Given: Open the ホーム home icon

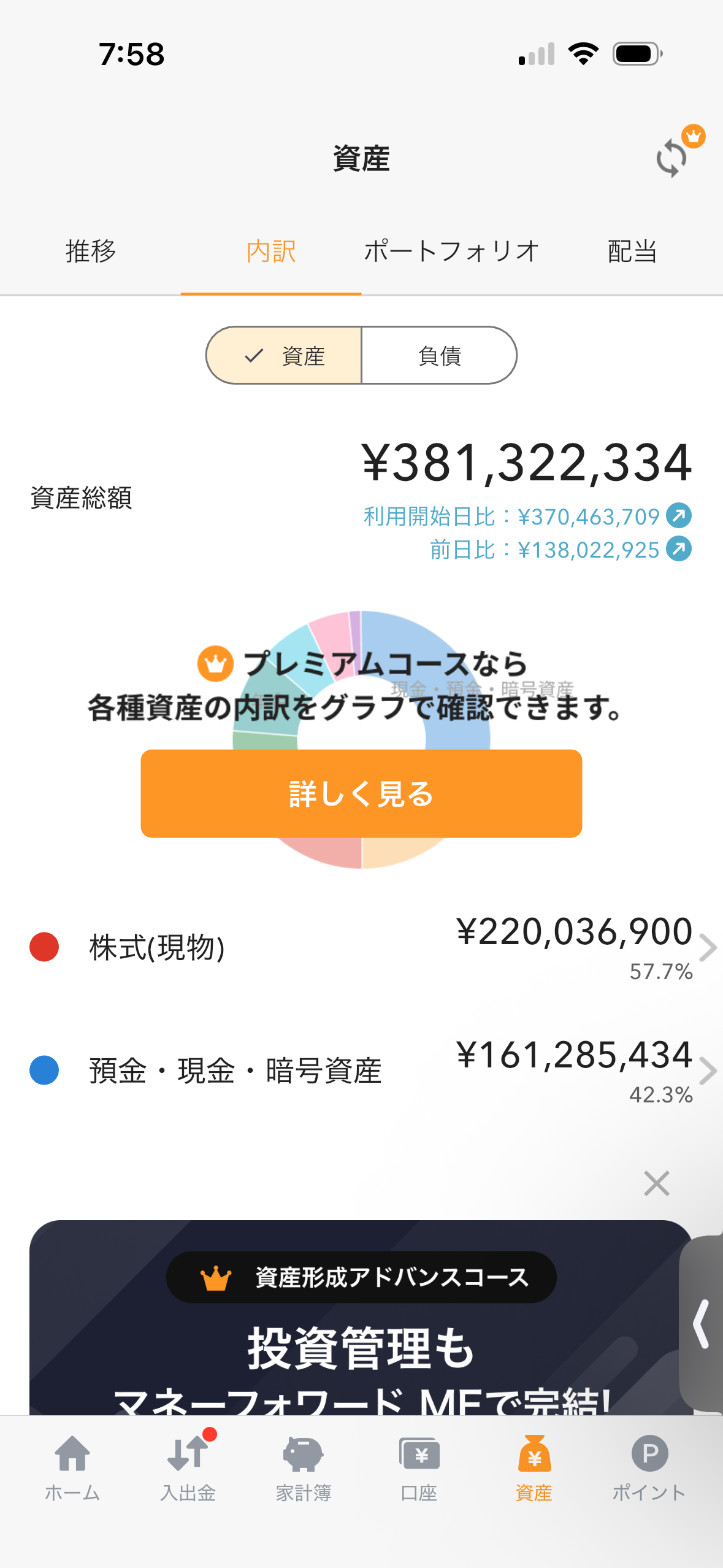Looking at the screenshot, I should [72, 1455].
